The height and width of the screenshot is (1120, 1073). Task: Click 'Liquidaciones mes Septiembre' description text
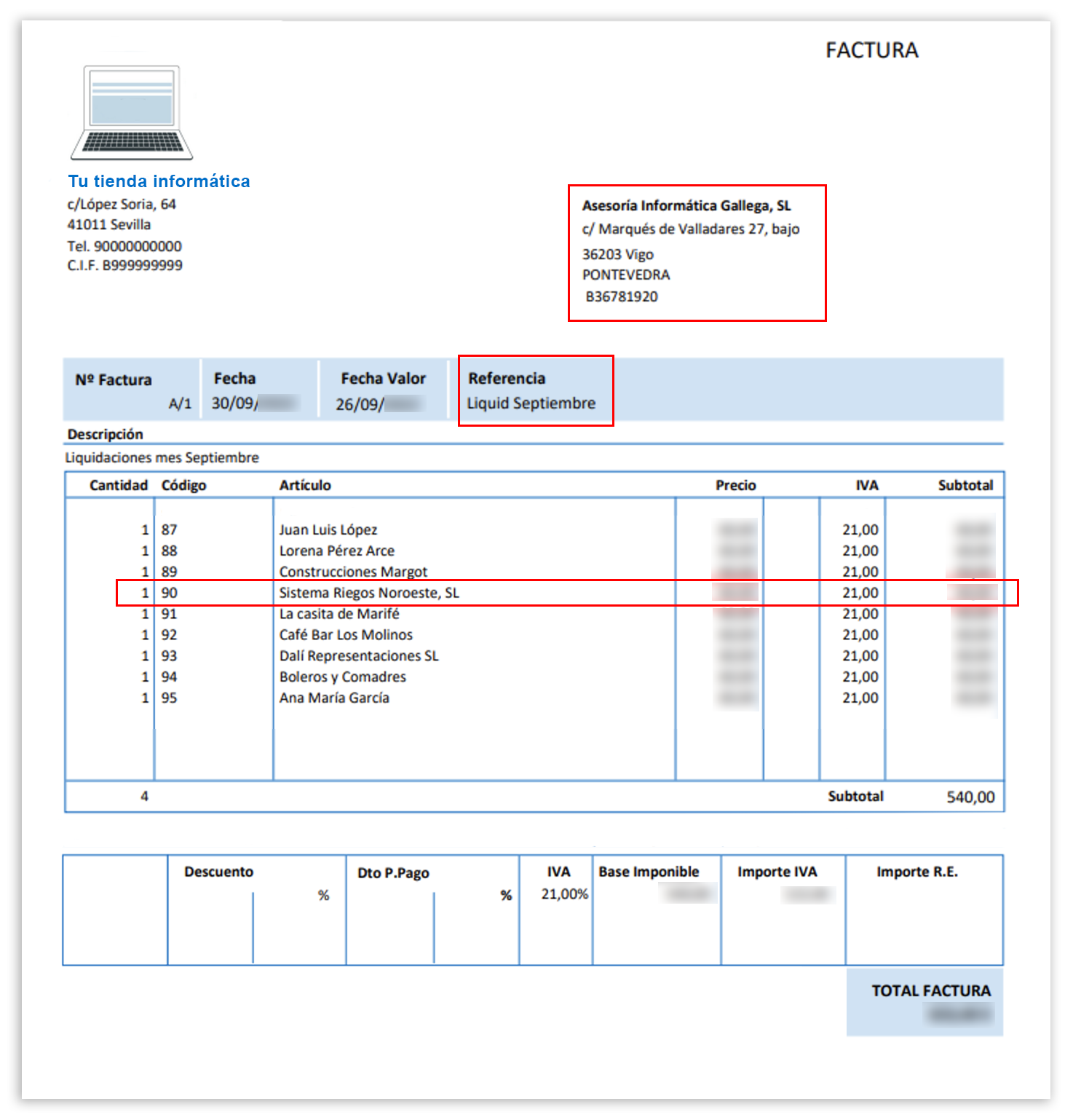click(x=162, y=458)
